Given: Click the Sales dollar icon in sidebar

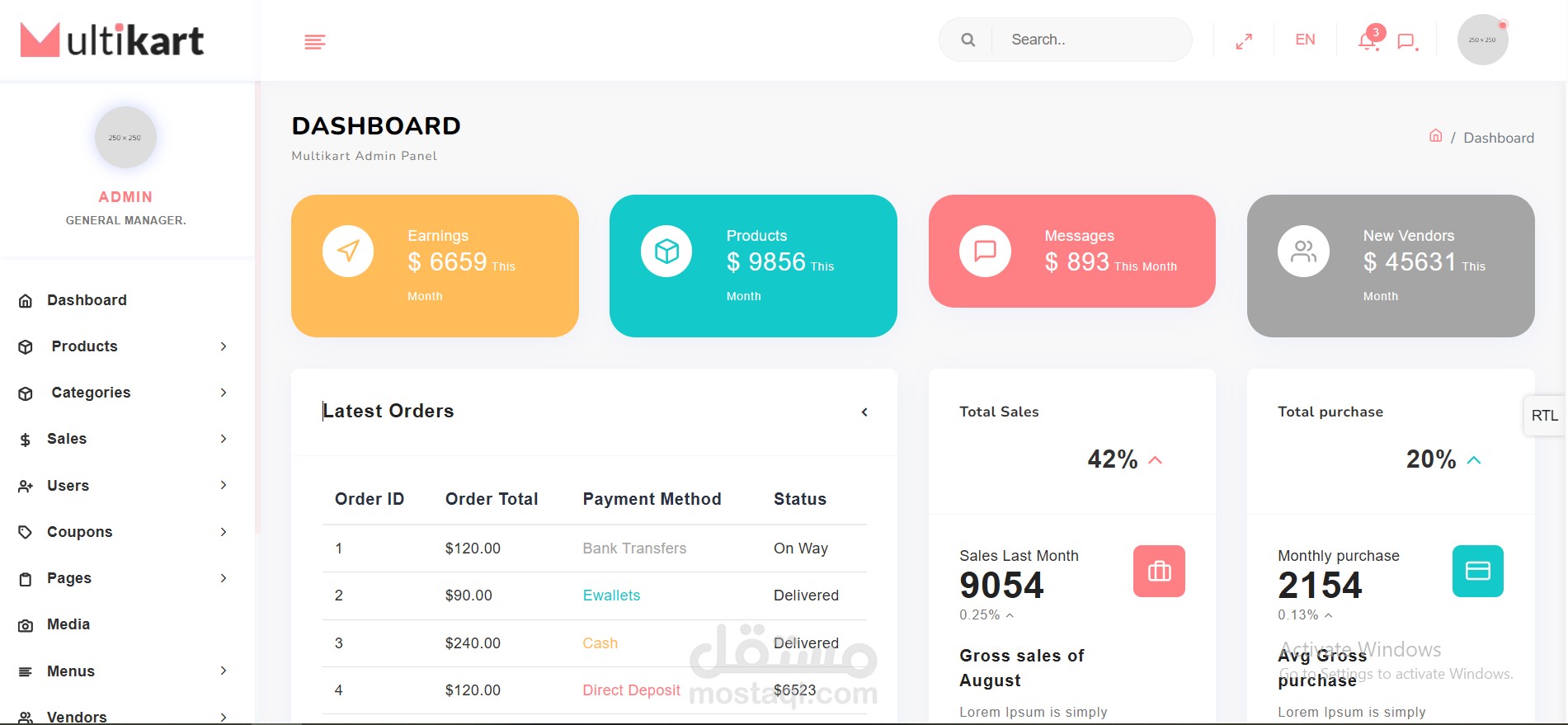Looking at the screenshot, I should pyautogui.click(x=26, y=440).
